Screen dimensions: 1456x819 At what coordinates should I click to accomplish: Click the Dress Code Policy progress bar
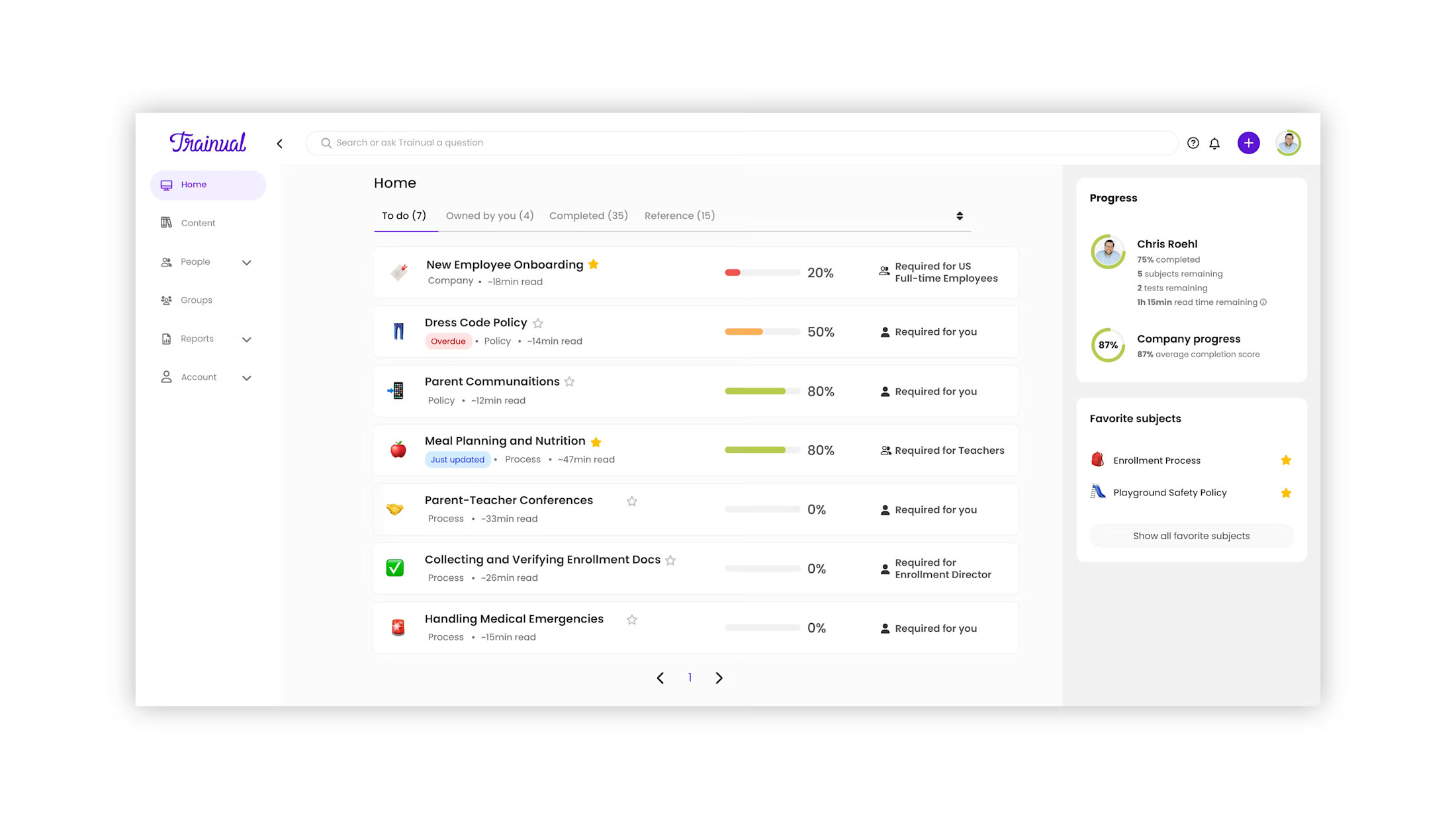pos(762,331)
